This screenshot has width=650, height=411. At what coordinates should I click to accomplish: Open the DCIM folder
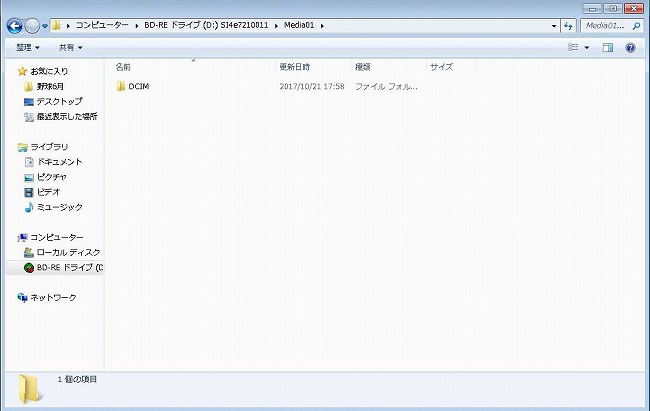pyautogui.click(x=138, y=87)
